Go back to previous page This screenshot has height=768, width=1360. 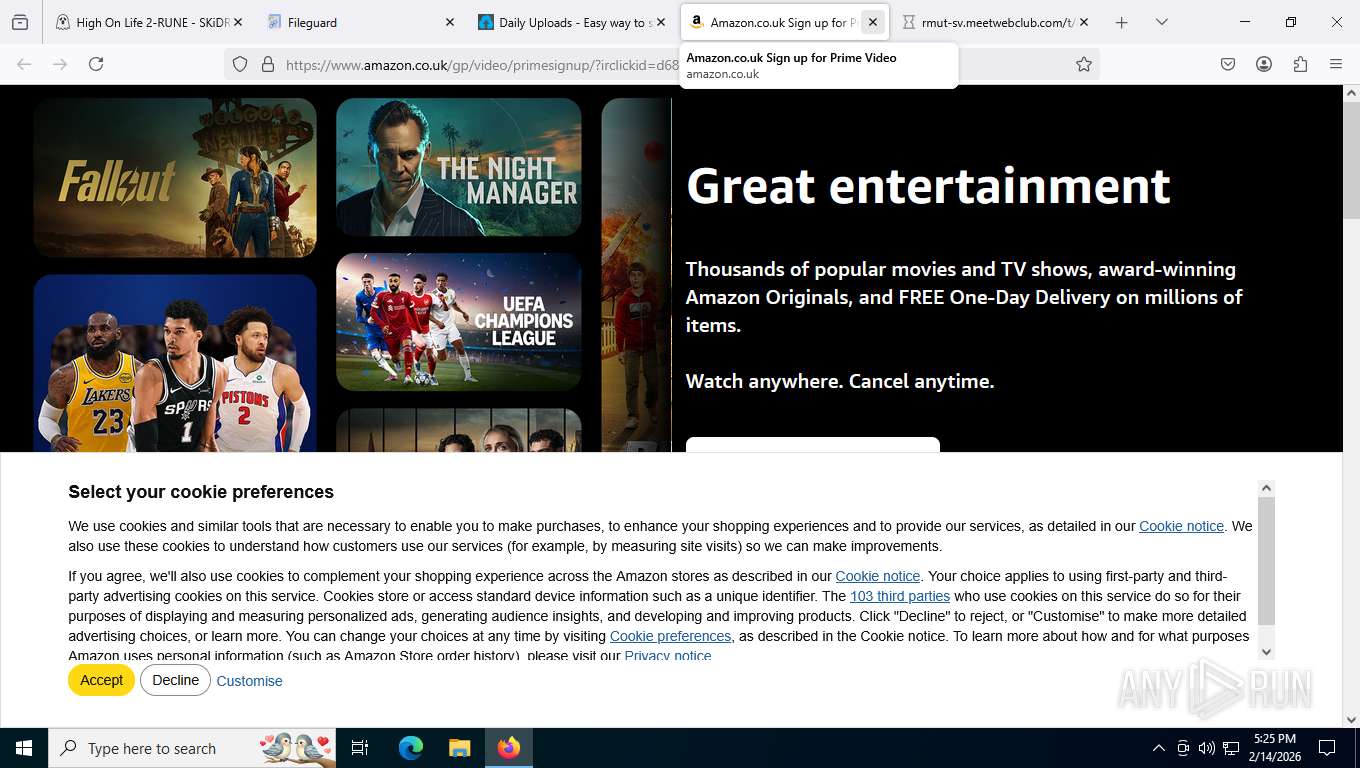point(24,64)
